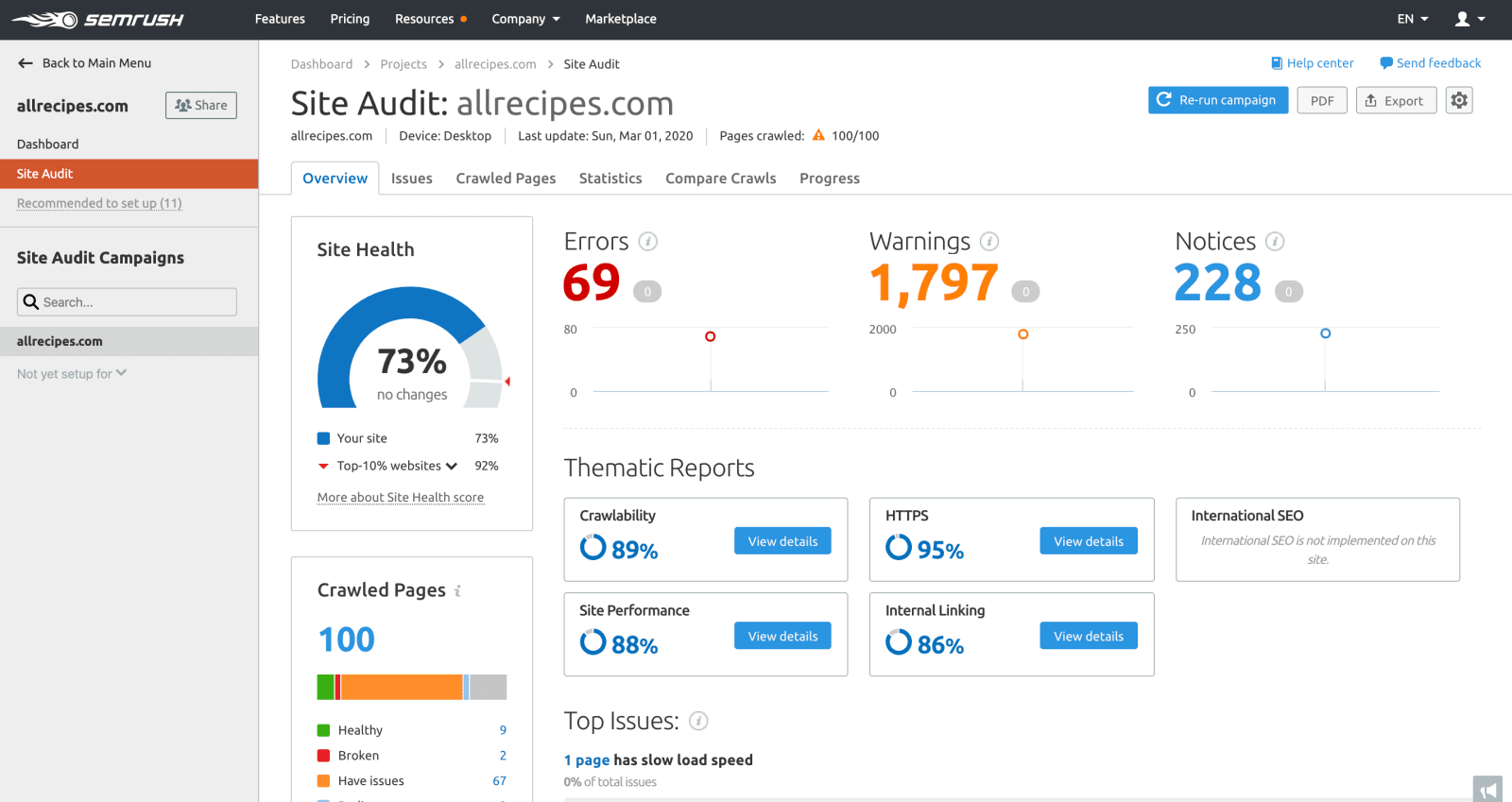
Task: Expand the Company menu
Action: coord(525,19)
